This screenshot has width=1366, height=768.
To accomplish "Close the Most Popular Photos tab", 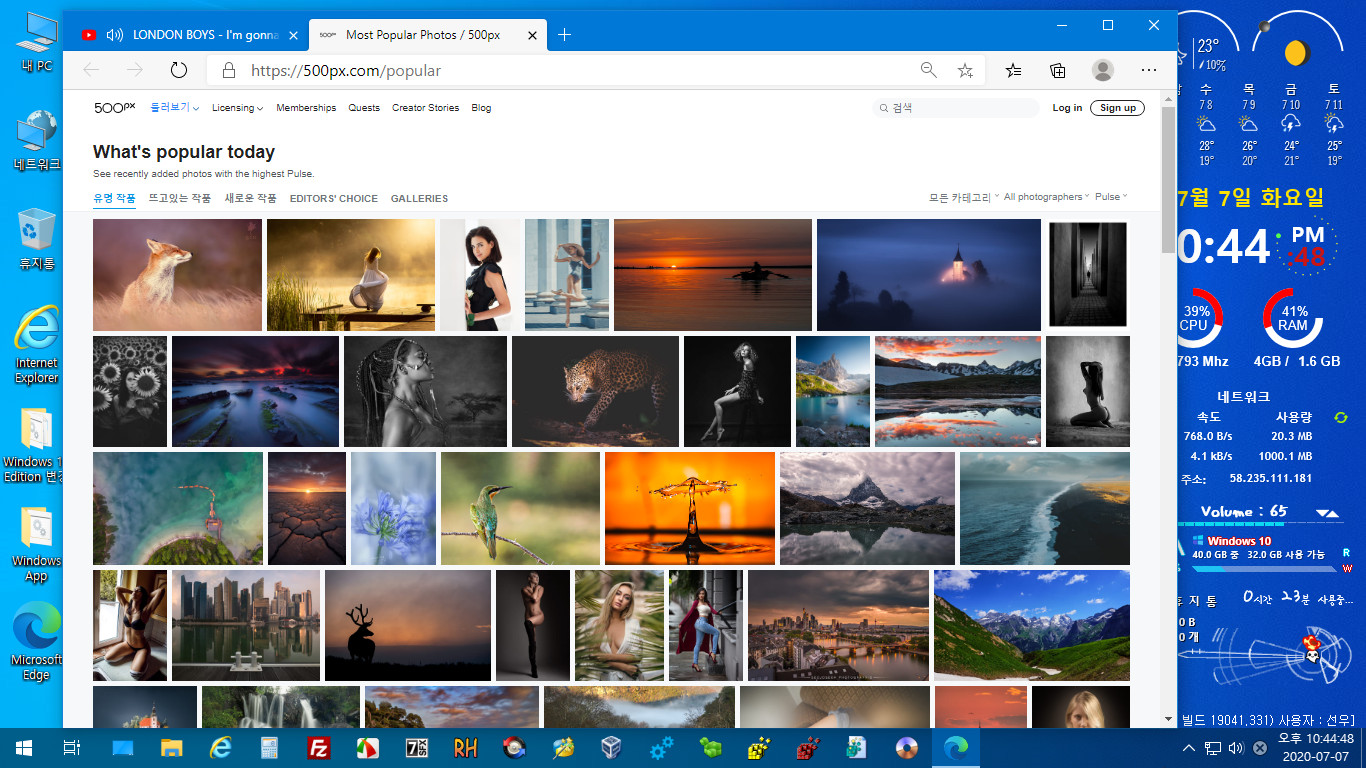I will tap(533, 35).
